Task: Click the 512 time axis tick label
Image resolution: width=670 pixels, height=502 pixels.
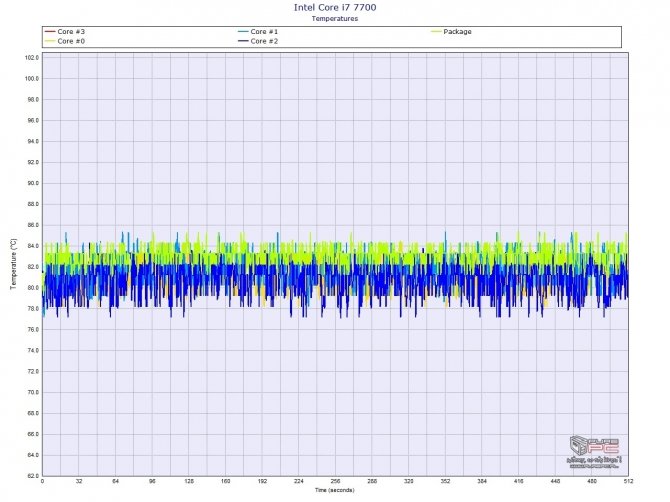Action: 628,481
